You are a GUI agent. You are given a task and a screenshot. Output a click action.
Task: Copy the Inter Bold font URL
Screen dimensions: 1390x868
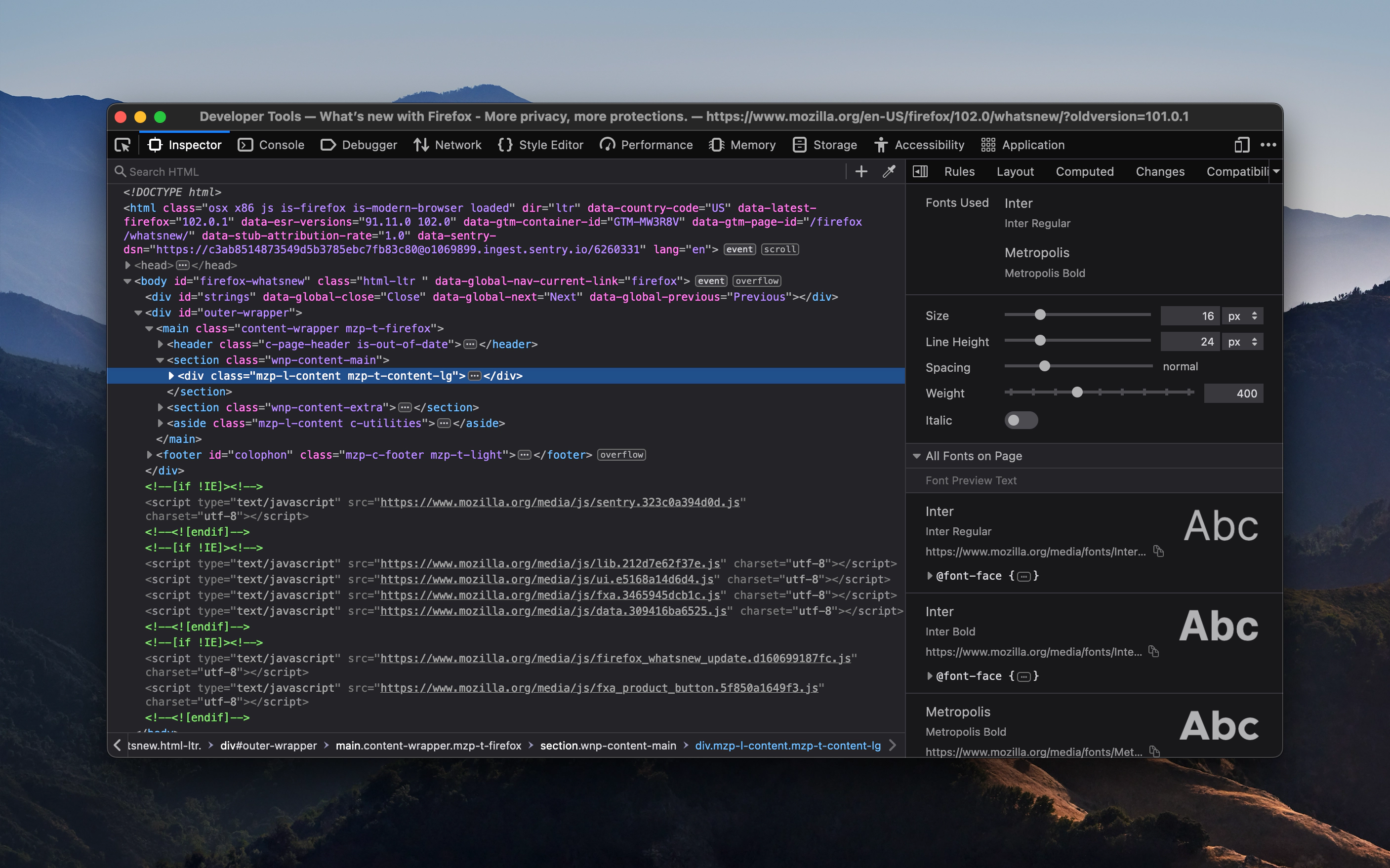1154,652
